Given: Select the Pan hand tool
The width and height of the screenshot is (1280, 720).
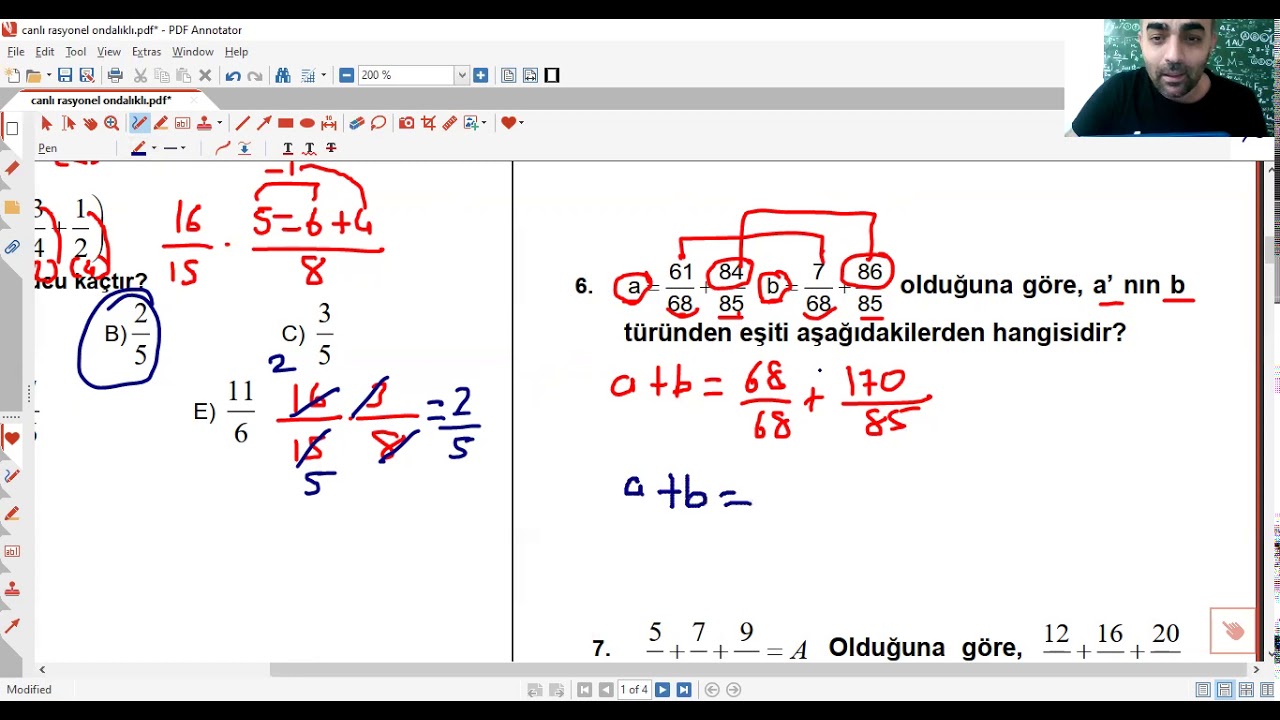Looking at the screenshot, I should [90, 123].
